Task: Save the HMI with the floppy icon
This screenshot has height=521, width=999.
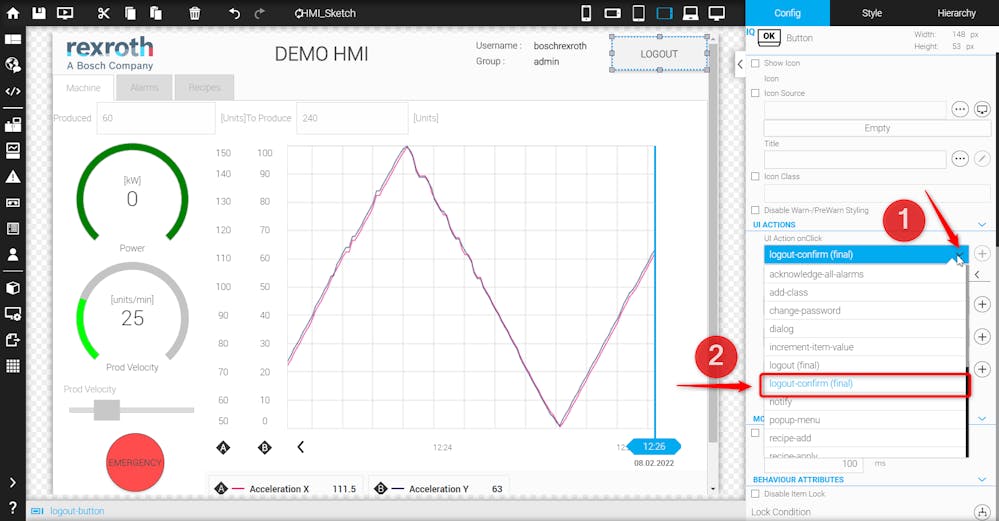Action: coord(39,13)
